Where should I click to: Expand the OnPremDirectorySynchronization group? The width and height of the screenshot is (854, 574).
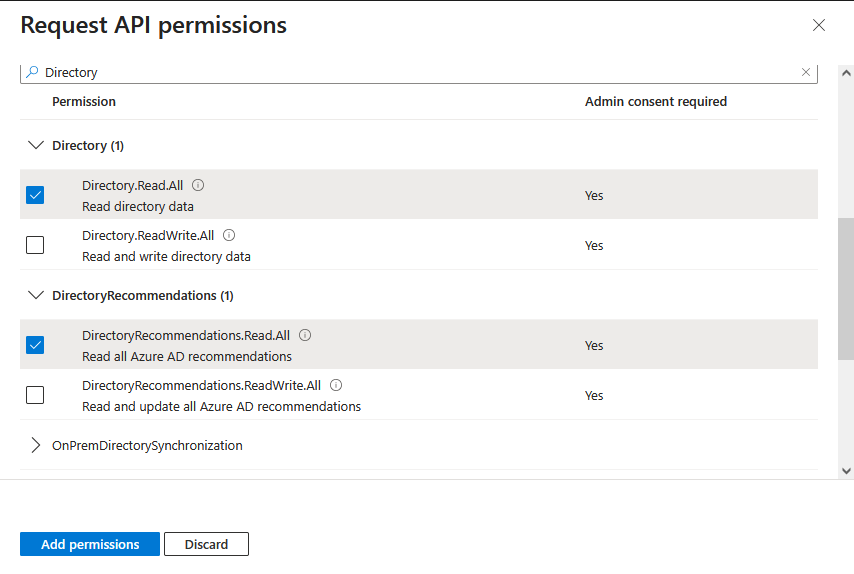click(36, 445)
